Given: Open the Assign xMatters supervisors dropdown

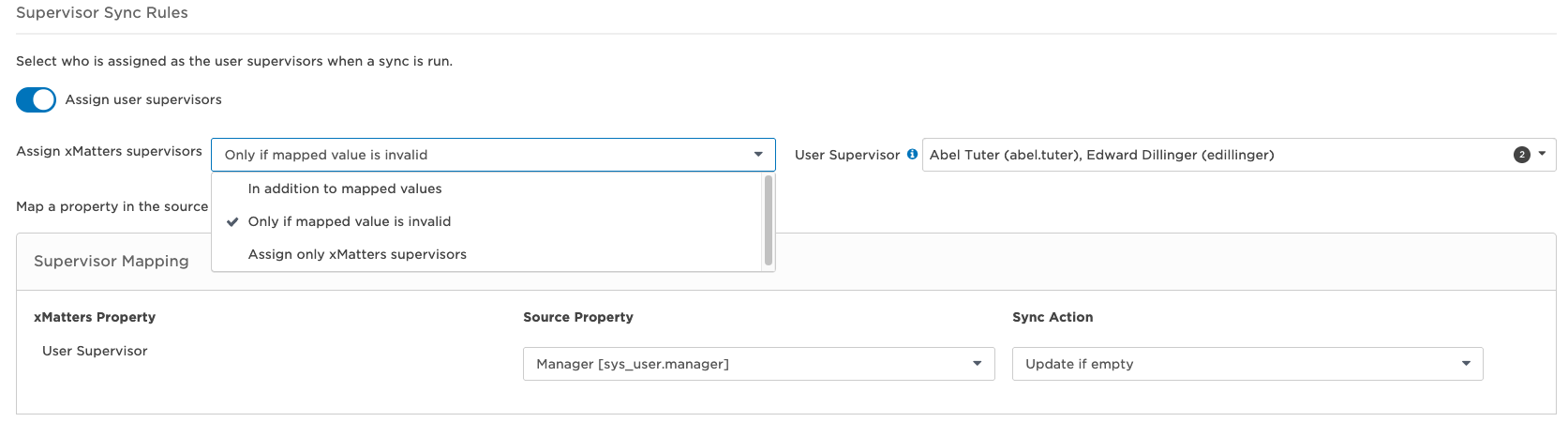Looking at the screenshot, I should [493, 155].
